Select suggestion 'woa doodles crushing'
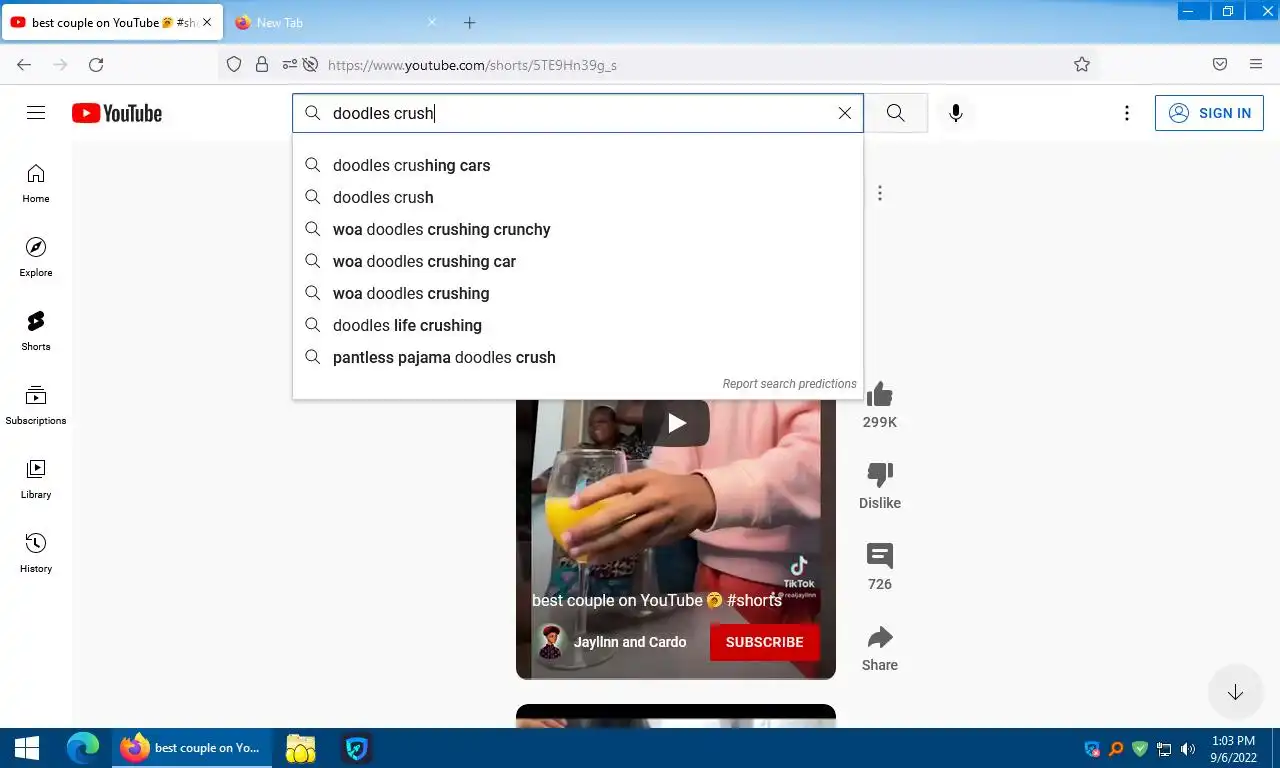Screen dimensions: 1280x768 [578, 293]
